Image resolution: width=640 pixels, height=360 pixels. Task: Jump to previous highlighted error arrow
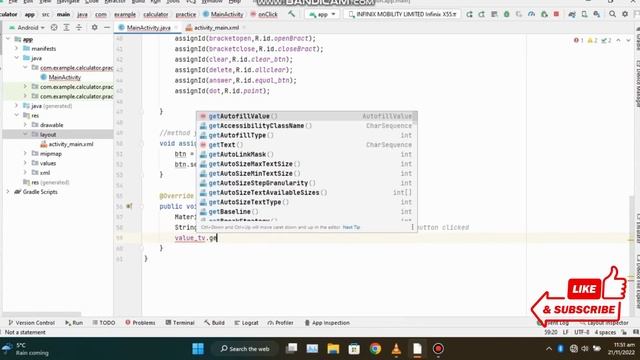(618, 40)
